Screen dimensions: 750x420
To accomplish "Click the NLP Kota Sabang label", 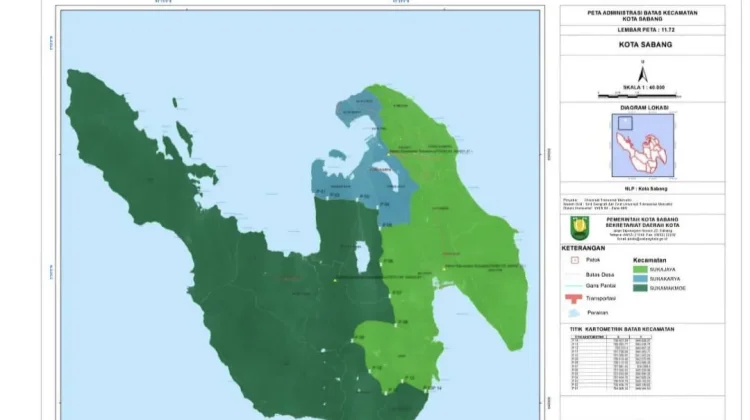I will [645, 189].
